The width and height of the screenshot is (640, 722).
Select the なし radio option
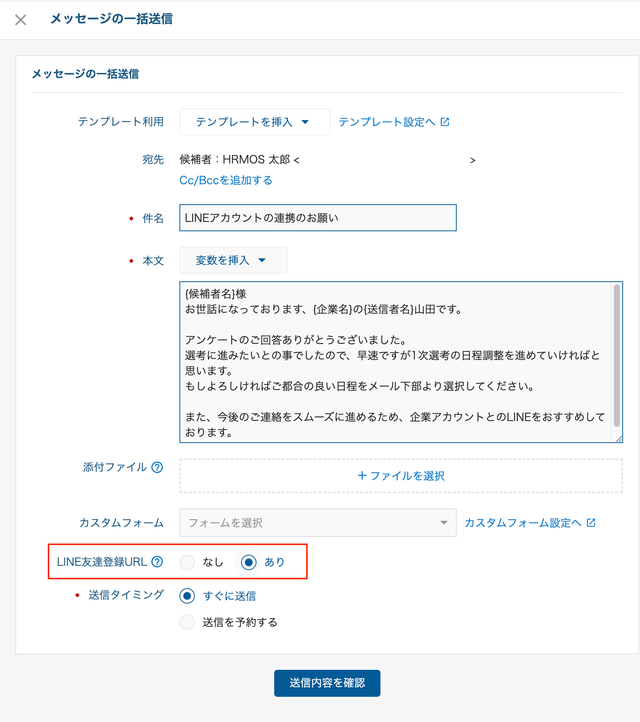[188, 562]
